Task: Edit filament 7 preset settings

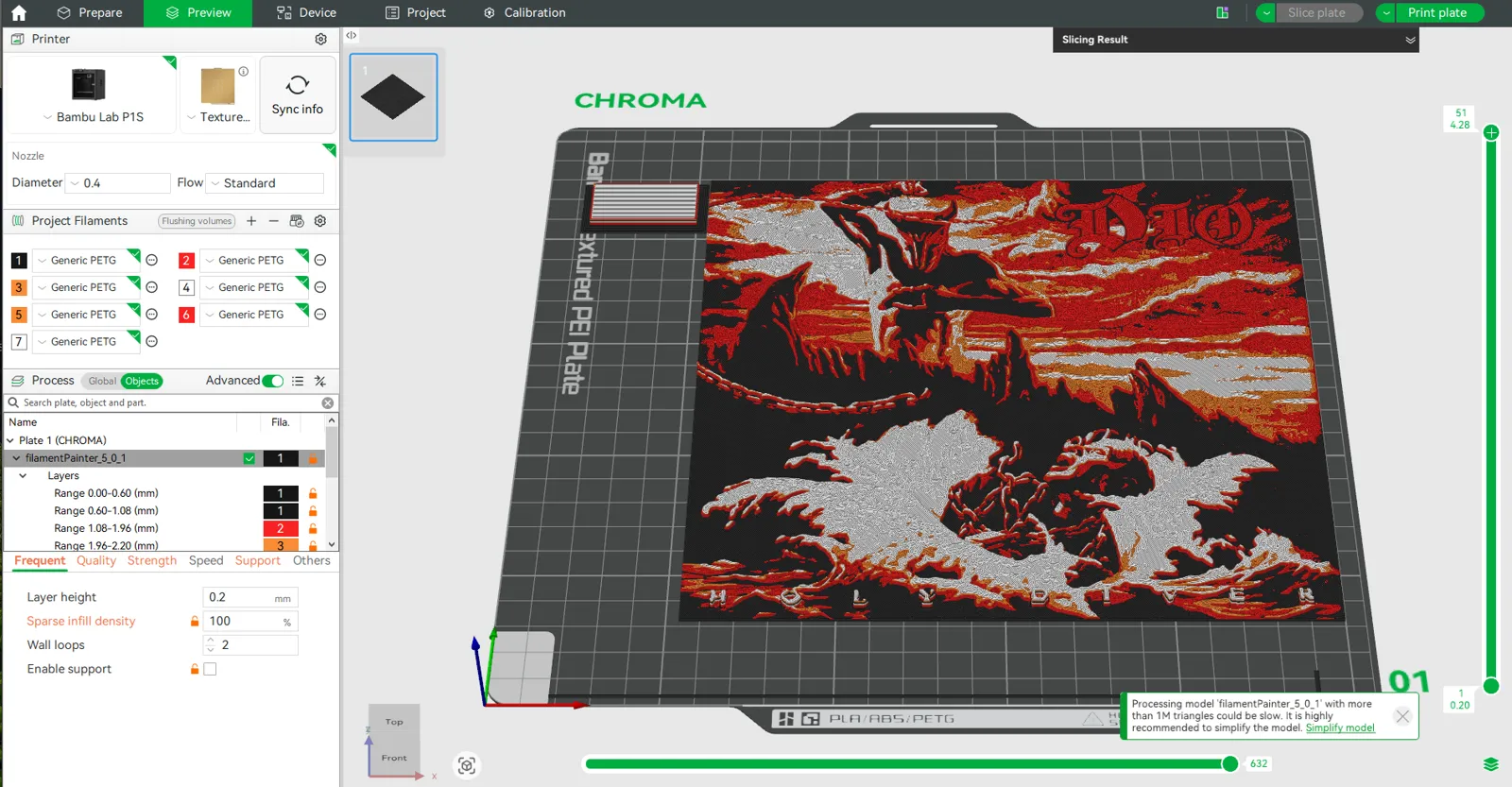Action: [151, 341]
